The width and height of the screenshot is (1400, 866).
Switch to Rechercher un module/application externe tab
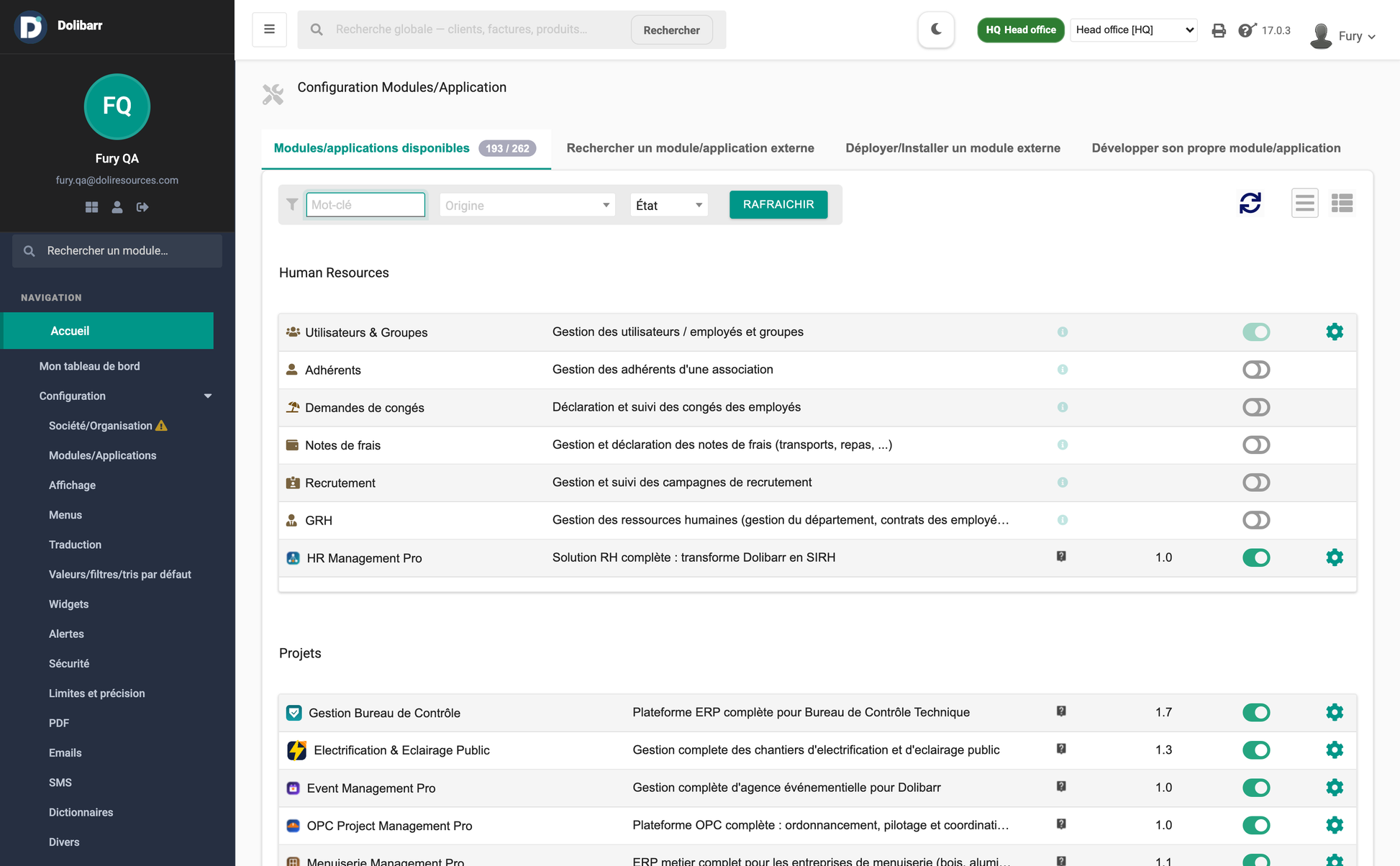(x=690, y=148)
